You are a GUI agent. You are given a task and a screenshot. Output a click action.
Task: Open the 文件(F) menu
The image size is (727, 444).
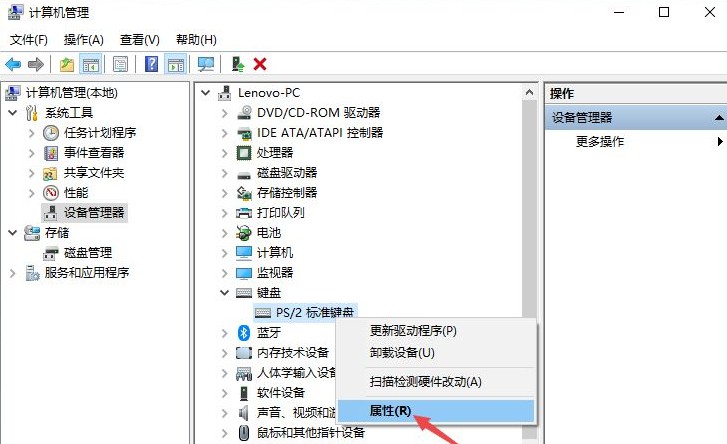point(29,40)
